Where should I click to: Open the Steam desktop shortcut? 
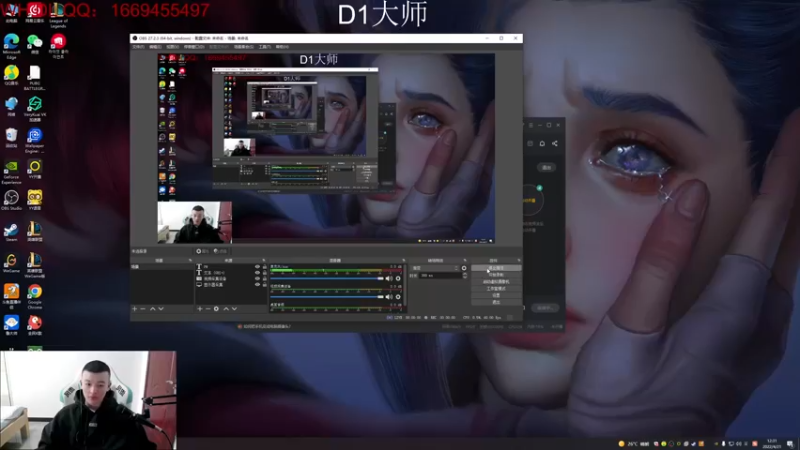coord(11,232)
